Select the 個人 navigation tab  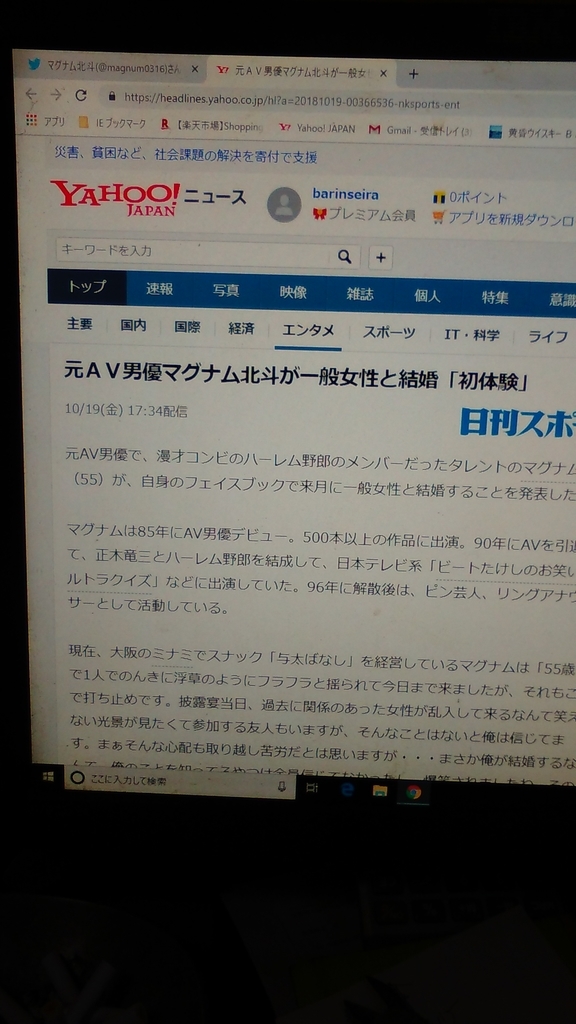coord(427,296)
